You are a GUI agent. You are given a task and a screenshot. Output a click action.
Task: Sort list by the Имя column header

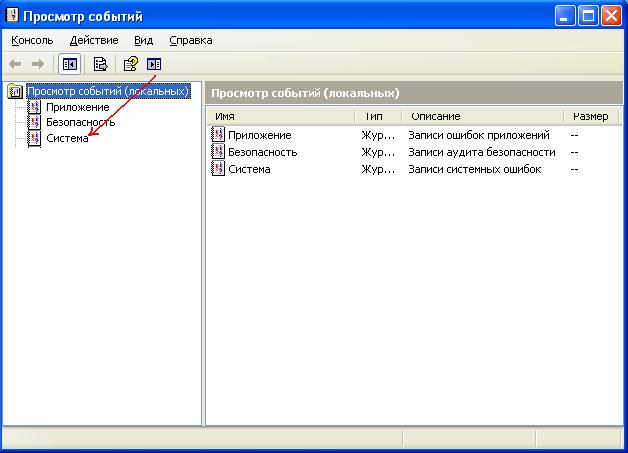tap(280, 116)
